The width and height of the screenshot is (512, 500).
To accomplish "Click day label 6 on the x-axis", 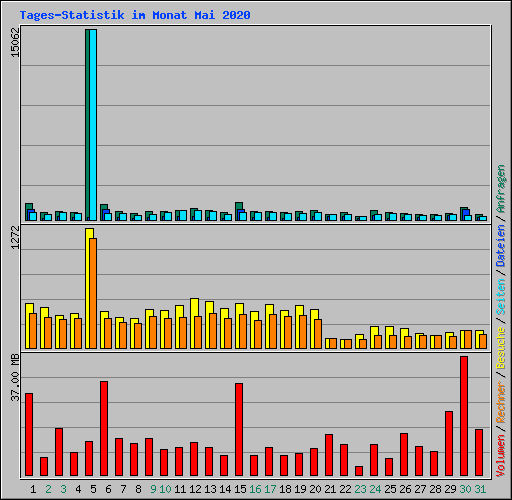I will point(108,489).
